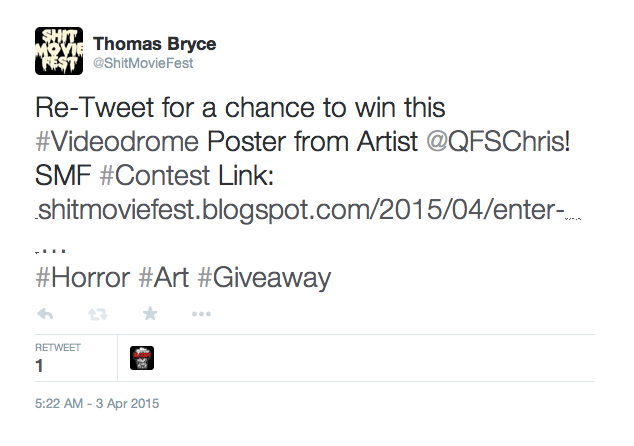Open the three-dot more options menu

coord(201,314)
